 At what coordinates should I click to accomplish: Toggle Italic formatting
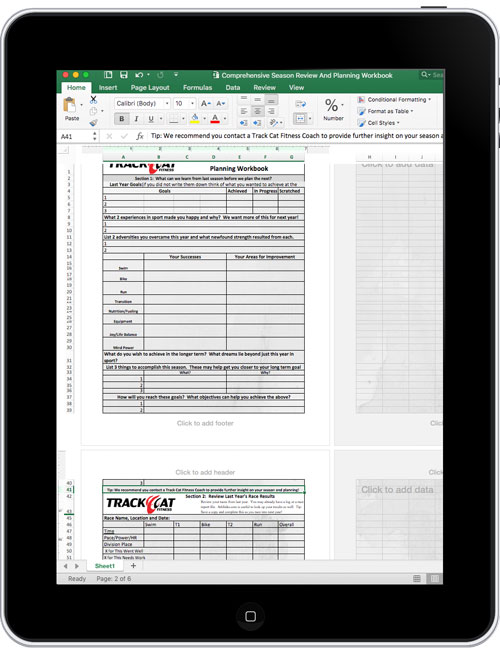pyautogui.click(x=136, y=119)
